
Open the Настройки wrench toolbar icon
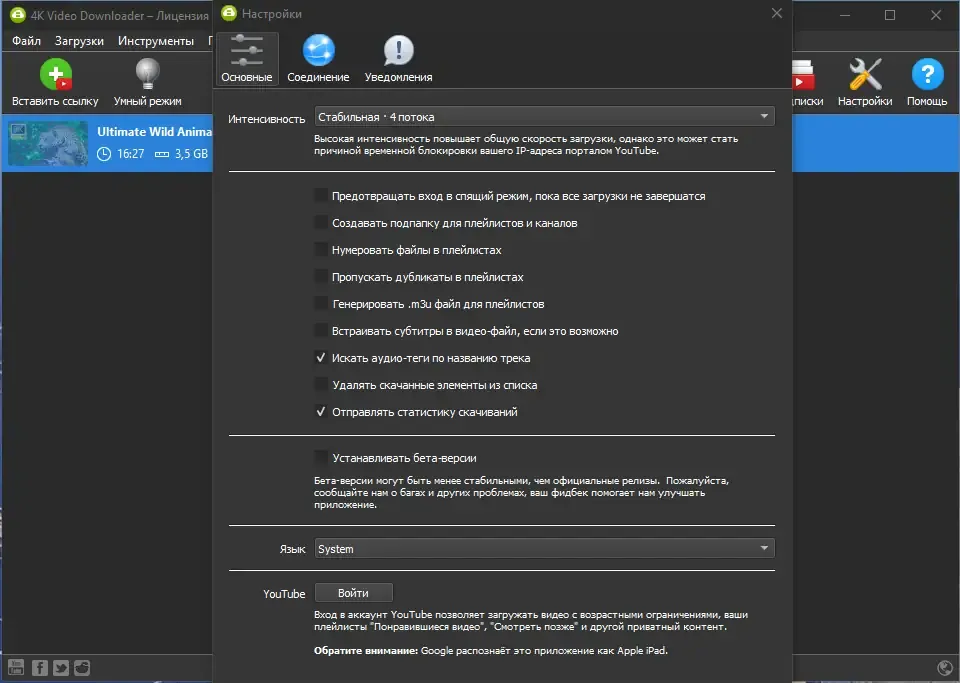(865, 74)
